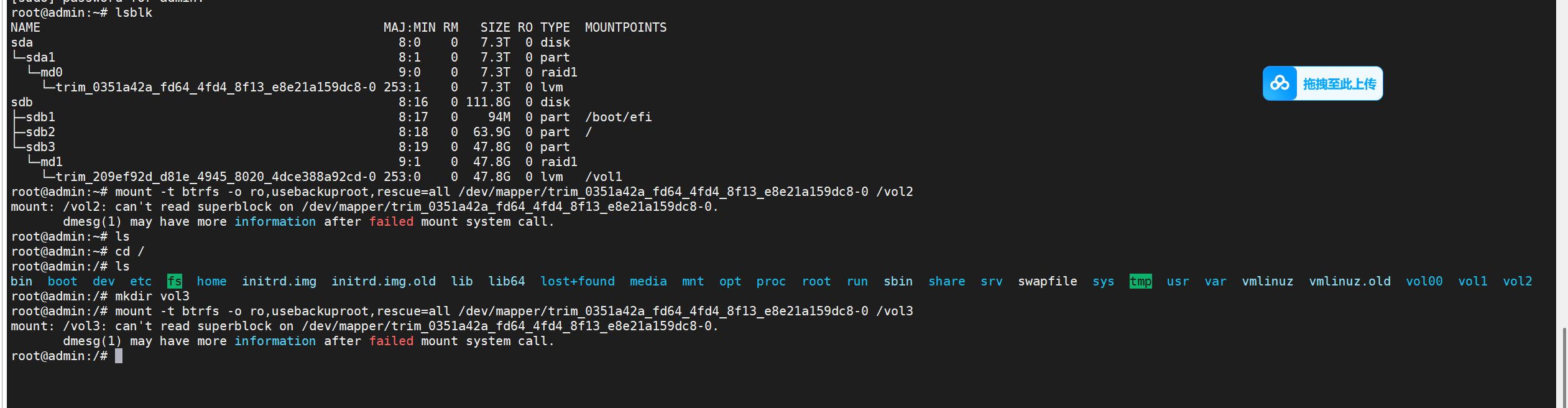Image resolution: width=1568 pixels, height=408 pixels.
Task: Click the 111.8G size of the sdb disk
Action: [x=488, y=102]
